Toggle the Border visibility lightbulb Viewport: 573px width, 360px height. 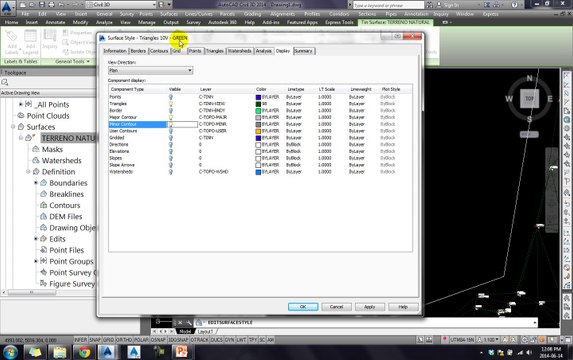(170, 111)
